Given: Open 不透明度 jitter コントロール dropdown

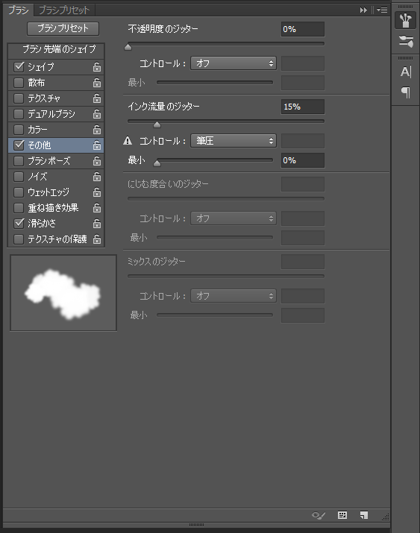Looking at the screenshot, I should [x=233, y=63].
